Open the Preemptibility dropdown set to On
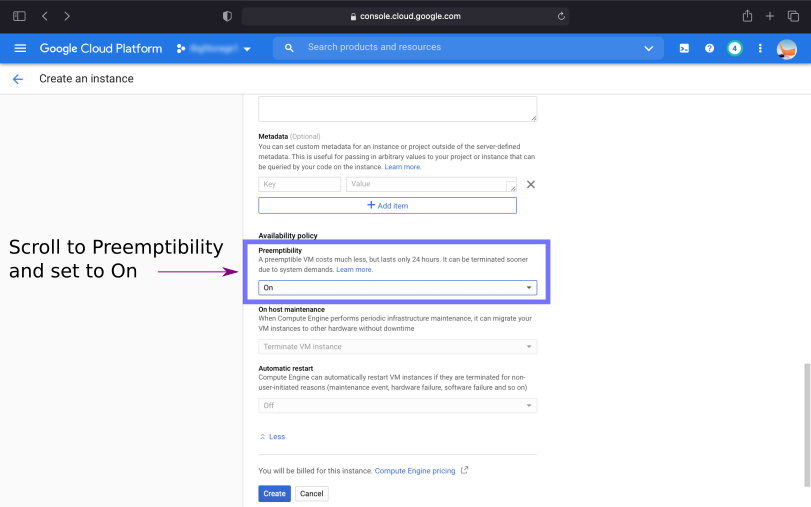811x507 pixels. click(x=397, y=288)
